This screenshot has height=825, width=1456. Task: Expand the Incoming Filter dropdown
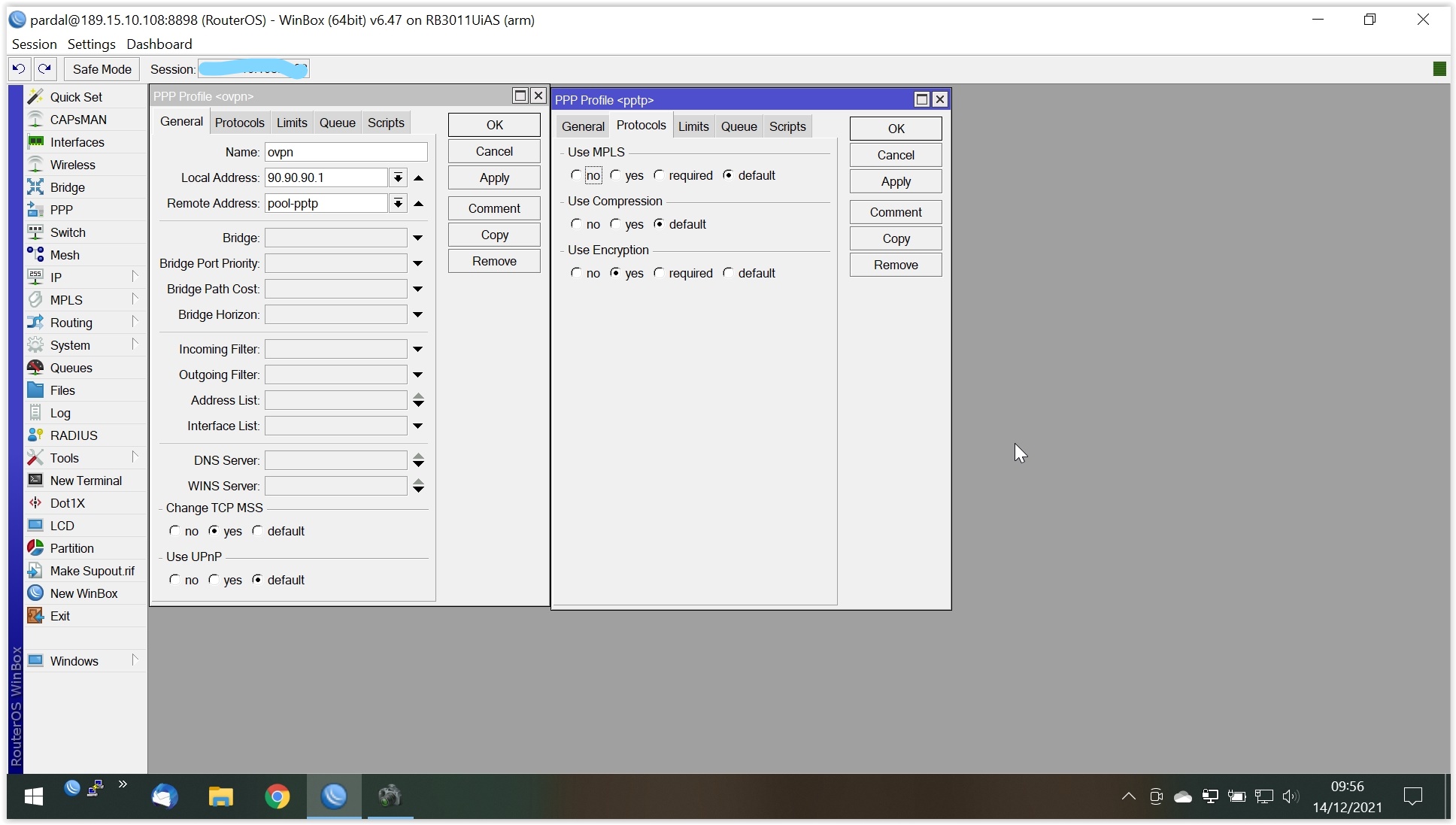417,349
